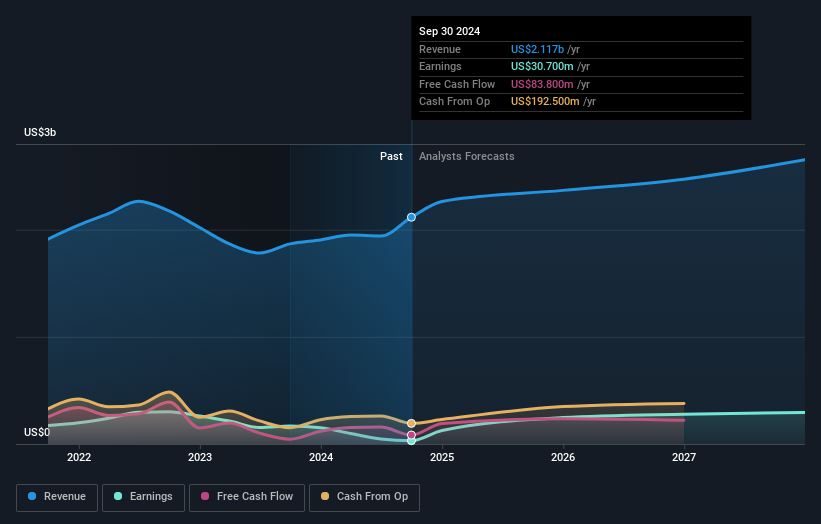Click the 'Earnings' row label in tooltip
The image size is (821, 524).
440,66
